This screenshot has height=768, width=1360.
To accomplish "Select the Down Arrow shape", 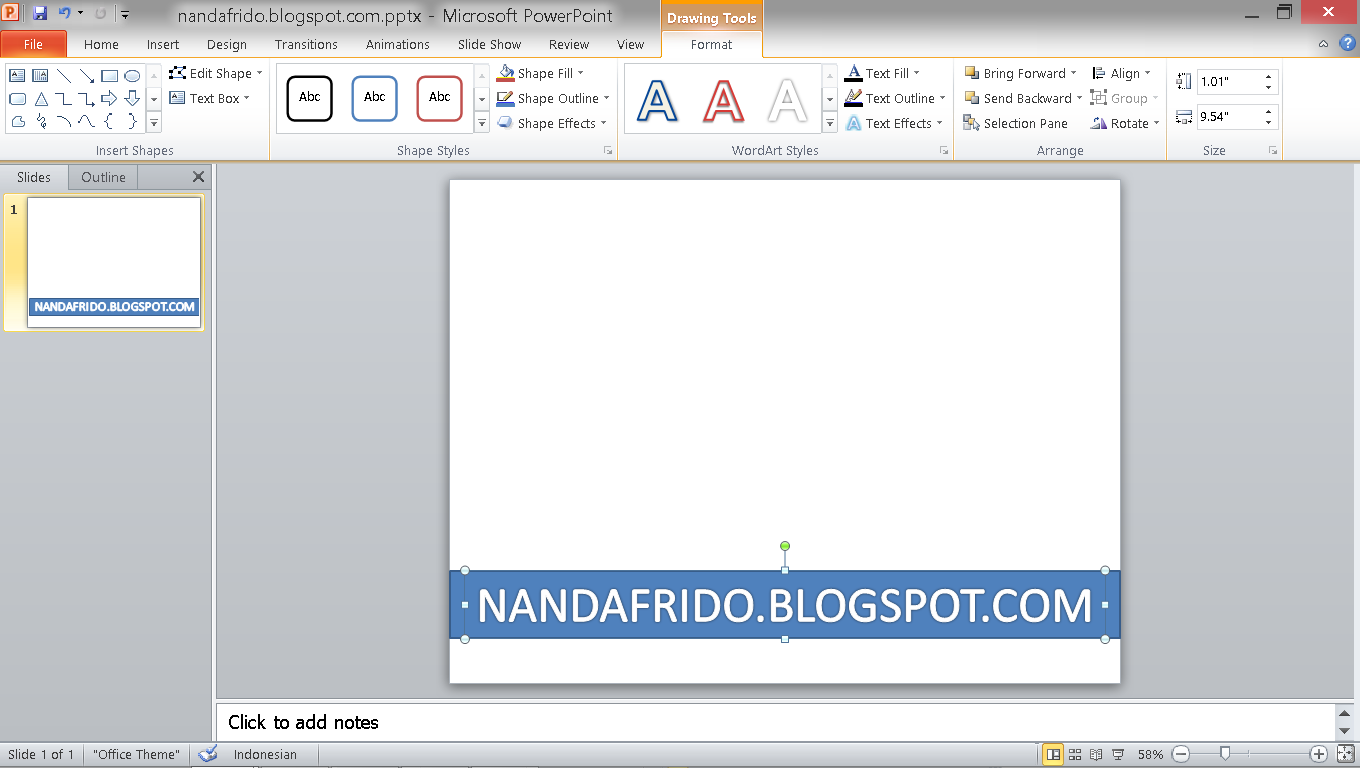I will click(132, 99).
